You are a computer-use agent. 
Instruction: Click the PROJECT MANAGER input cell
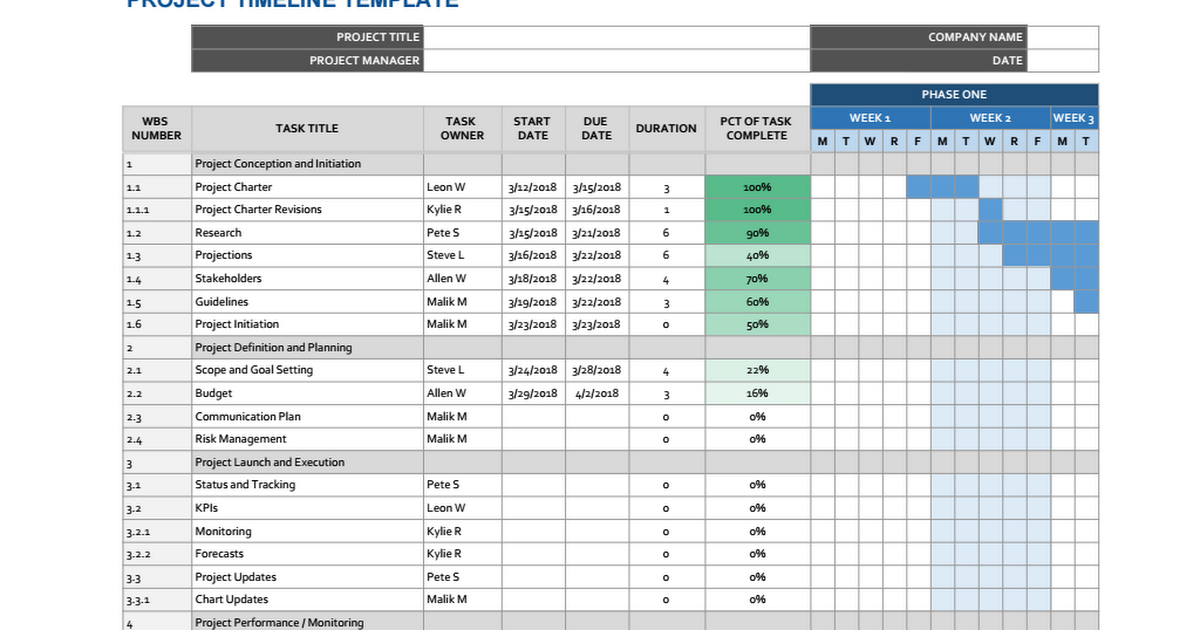click(x=616, y=60)
